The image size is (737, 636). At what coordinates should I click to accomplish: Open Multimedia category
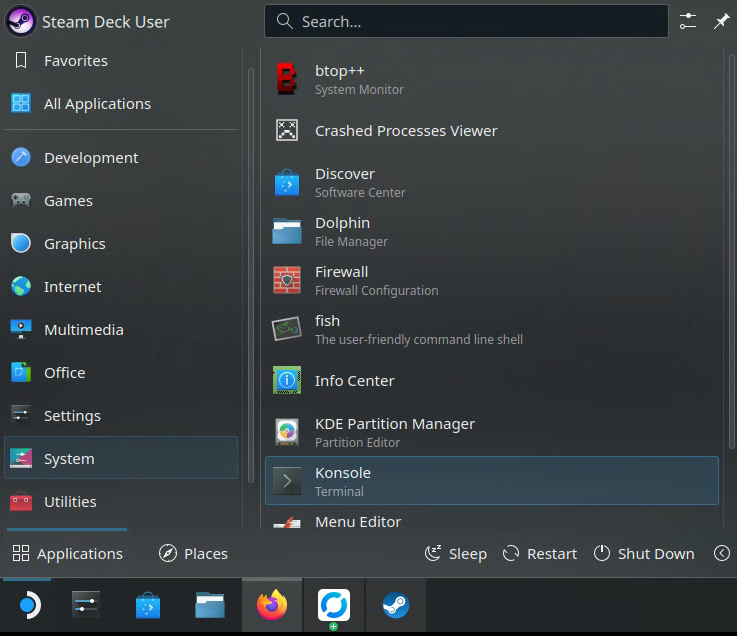click(x=121, y=330)
